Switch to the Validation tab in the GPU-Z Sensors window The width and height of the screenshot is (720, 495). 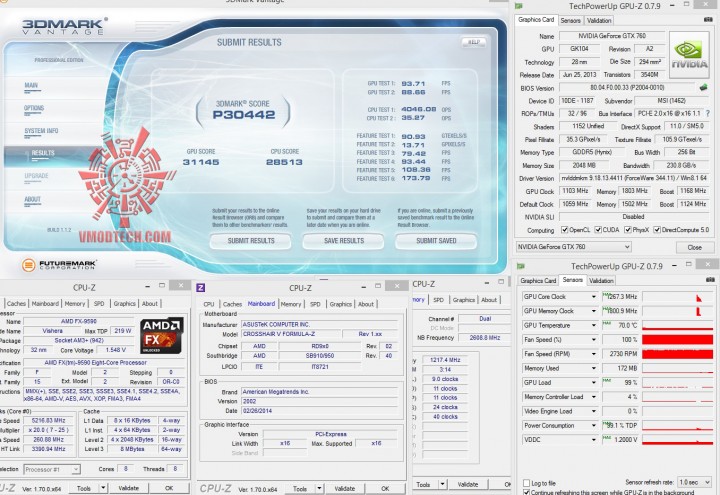click(x=601, y=281)
